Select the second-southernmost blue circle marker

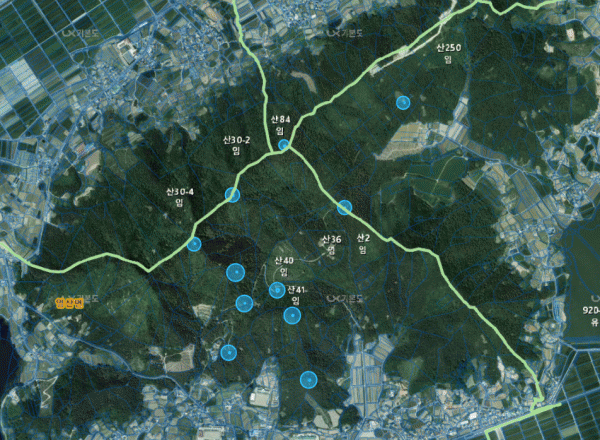point(228,352)
